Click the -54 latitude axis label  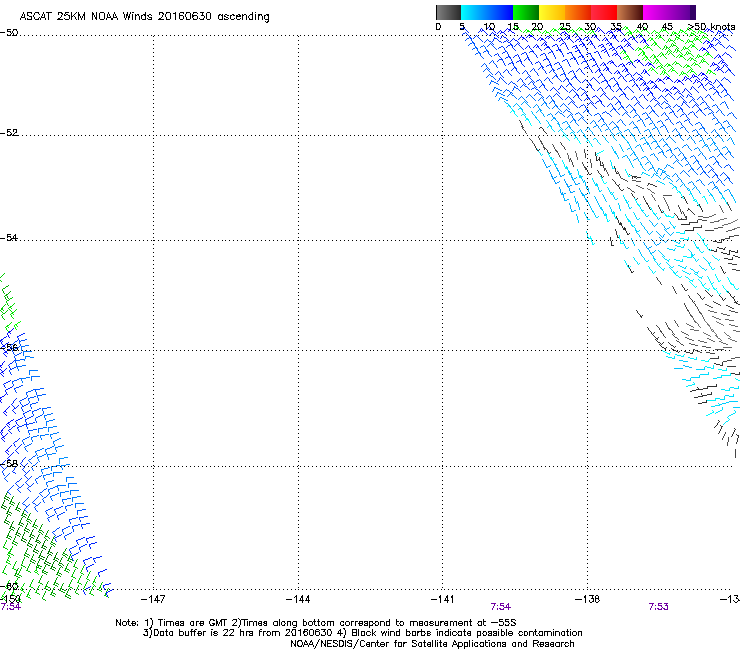[x=9, y=238]
